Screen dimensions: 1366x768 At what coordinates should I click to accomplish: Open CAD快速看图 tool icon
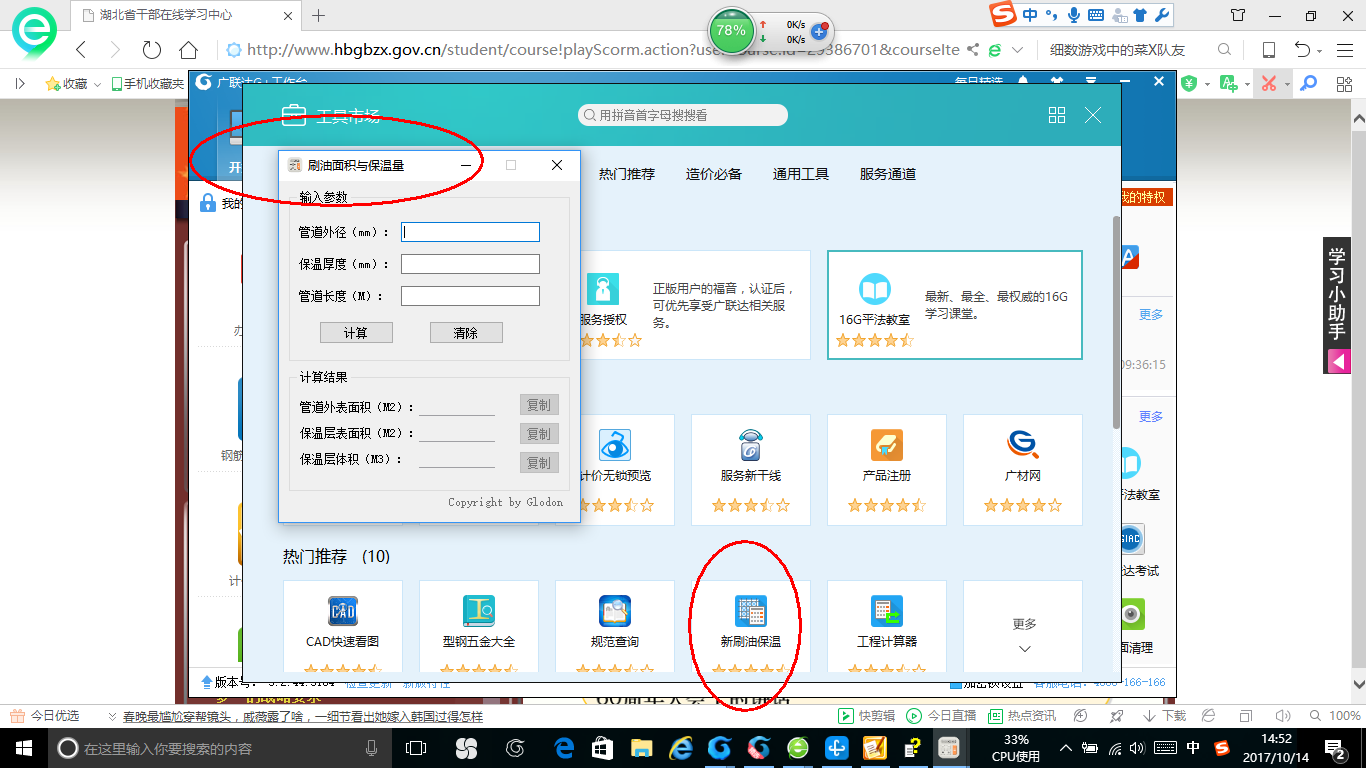pos(343,611)
